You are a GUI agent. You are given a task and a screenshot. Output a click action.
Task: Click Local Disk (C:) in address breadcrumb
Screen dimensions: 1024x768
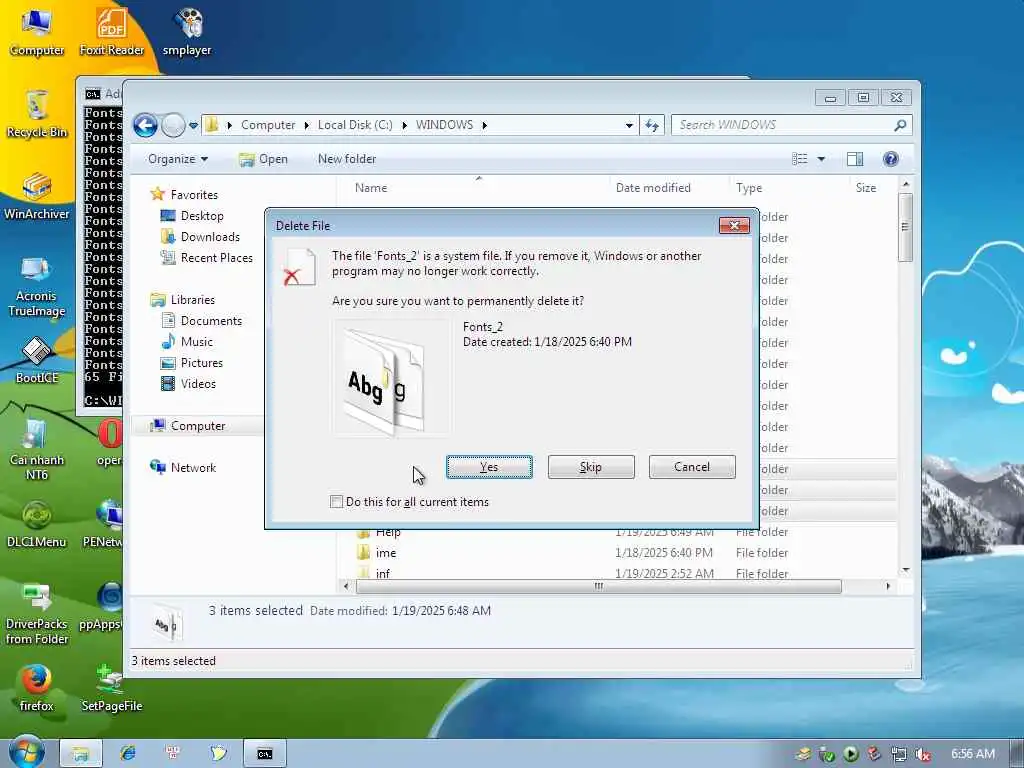[x=355, y=125]
